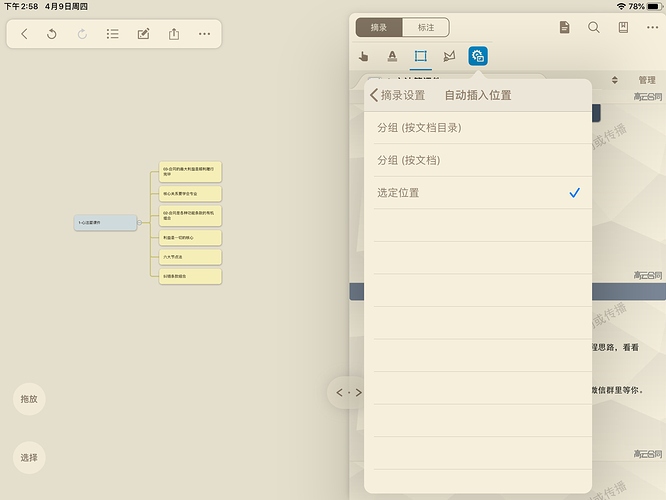Open the bookmark icon
The width and height of the screenshot is (666, 500).
[x=623, y=28]
